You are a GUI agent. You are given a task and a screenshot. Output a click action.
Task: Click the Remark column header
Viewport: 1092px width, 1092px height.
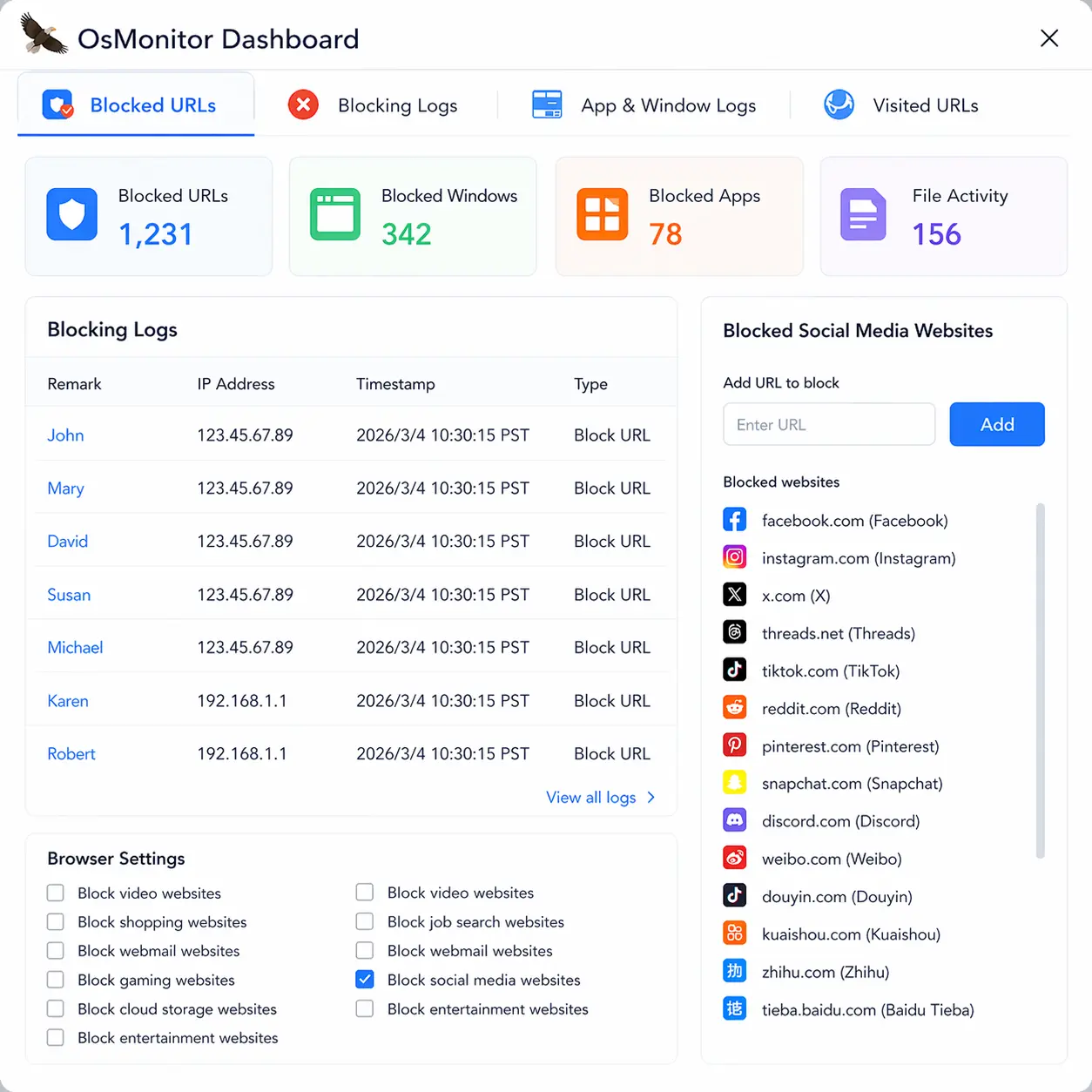tap(74, 383)
